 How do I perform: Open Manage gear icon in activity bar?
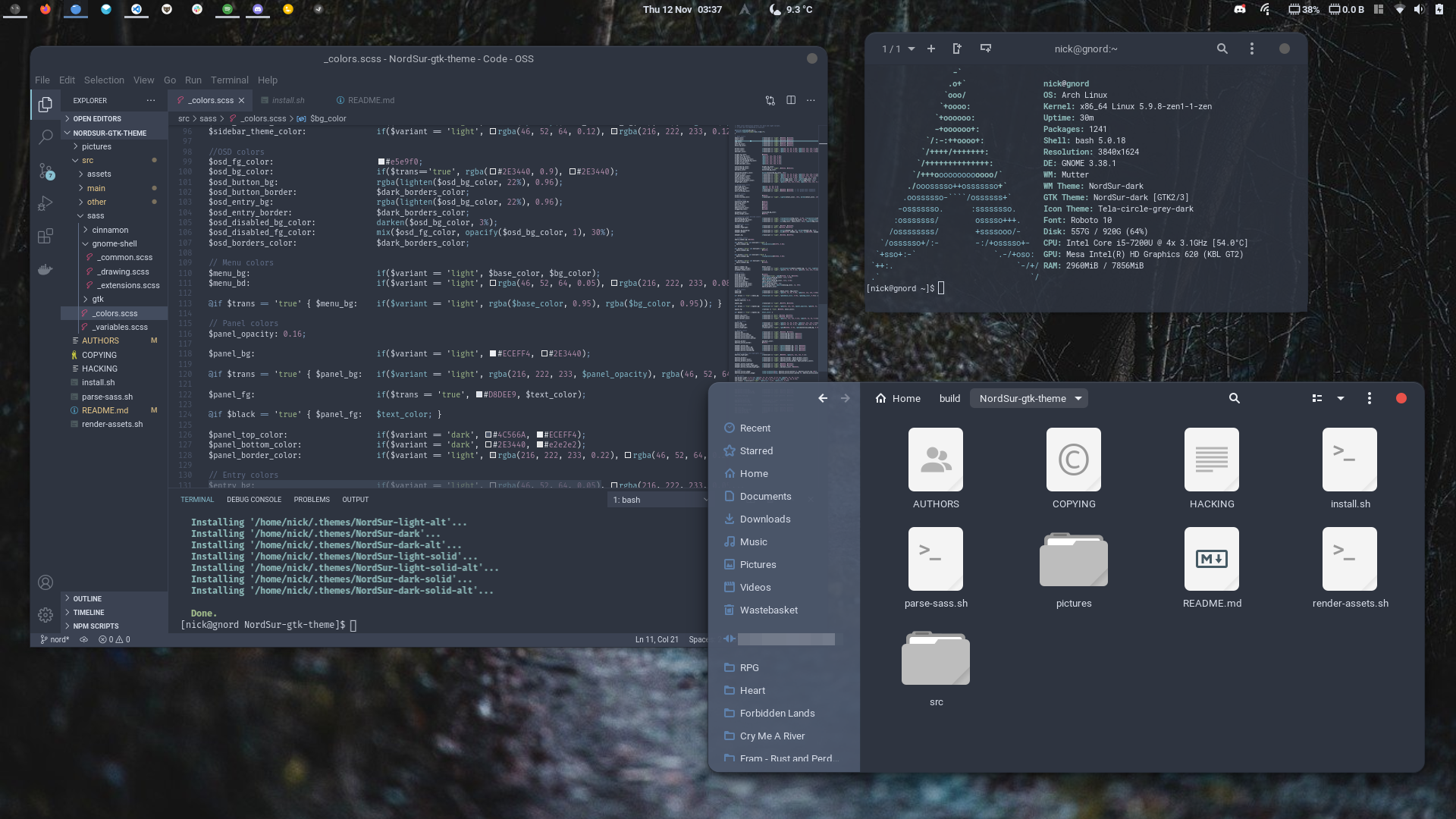(45, 615)
